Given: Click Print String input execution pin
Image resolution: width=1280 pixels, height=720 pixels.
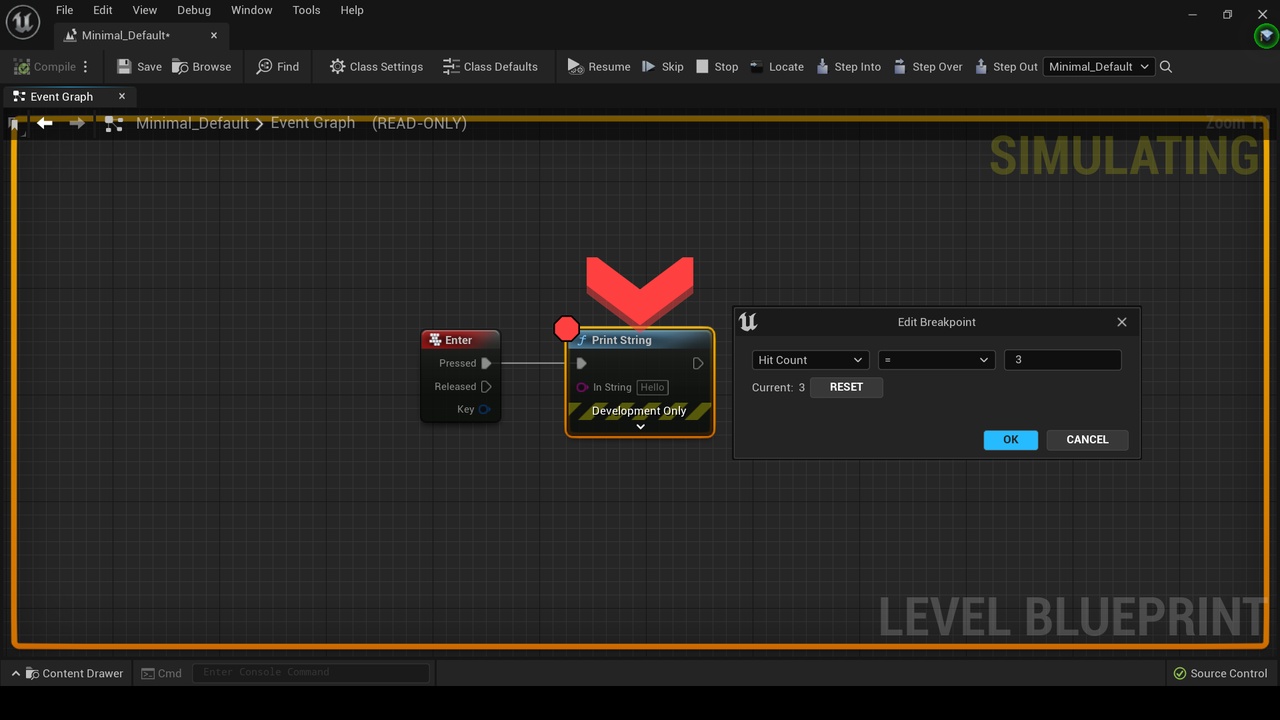Looking at the screenshot, I should click(x=582, y=363).
